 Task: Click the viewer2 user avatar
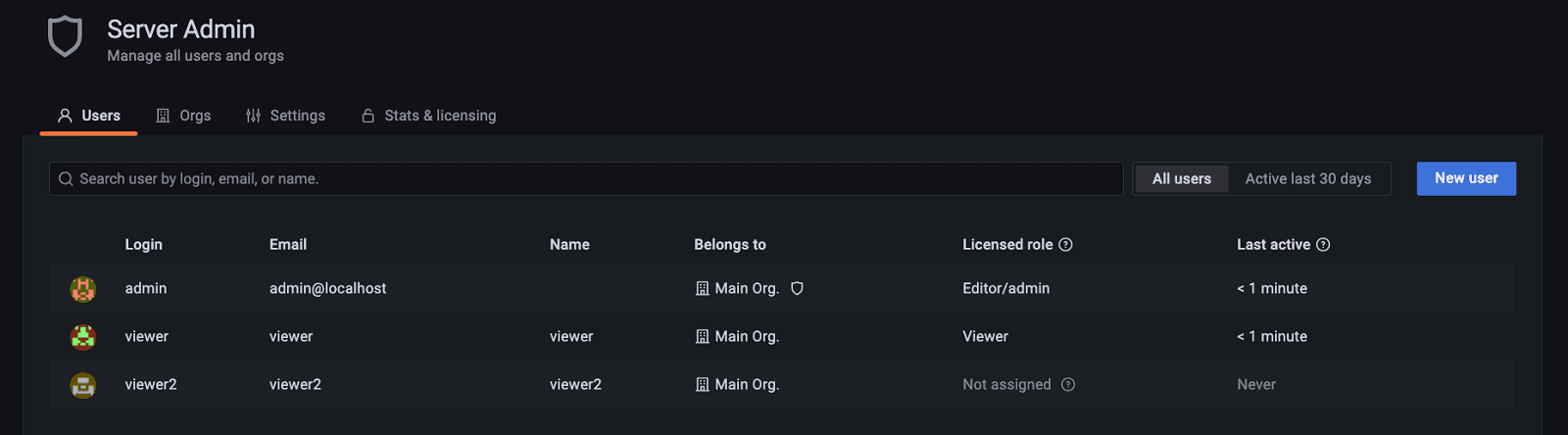[83, 385]
